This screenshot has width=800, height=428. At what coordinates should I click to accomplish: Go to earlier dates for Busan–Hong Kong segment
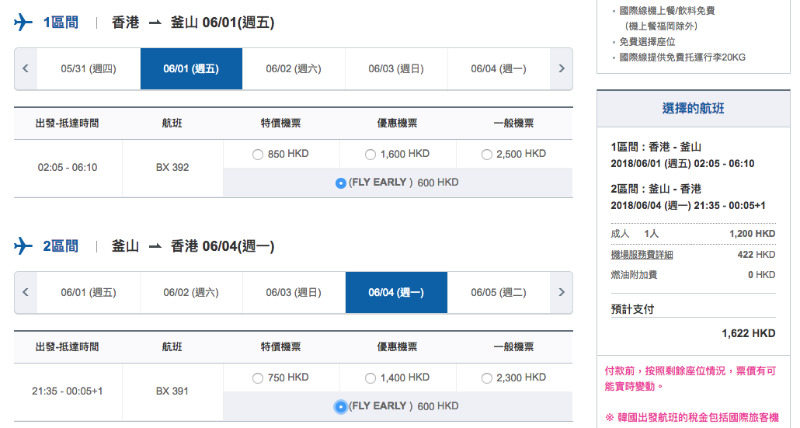pos(26,292)
